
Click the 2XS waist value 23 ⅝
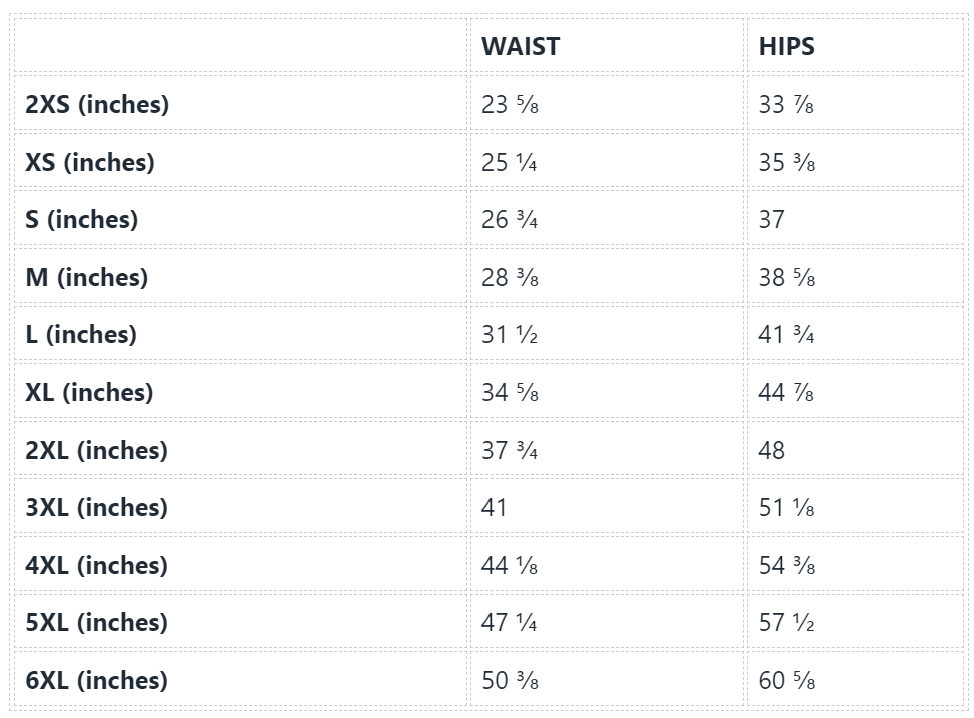[x=510, y=104]
